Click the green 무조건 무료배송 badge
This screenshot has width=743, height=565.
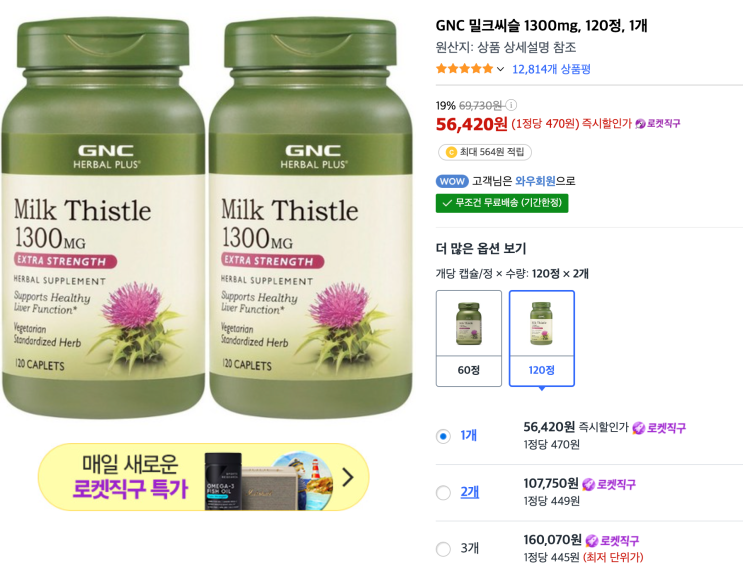(502, 203)
